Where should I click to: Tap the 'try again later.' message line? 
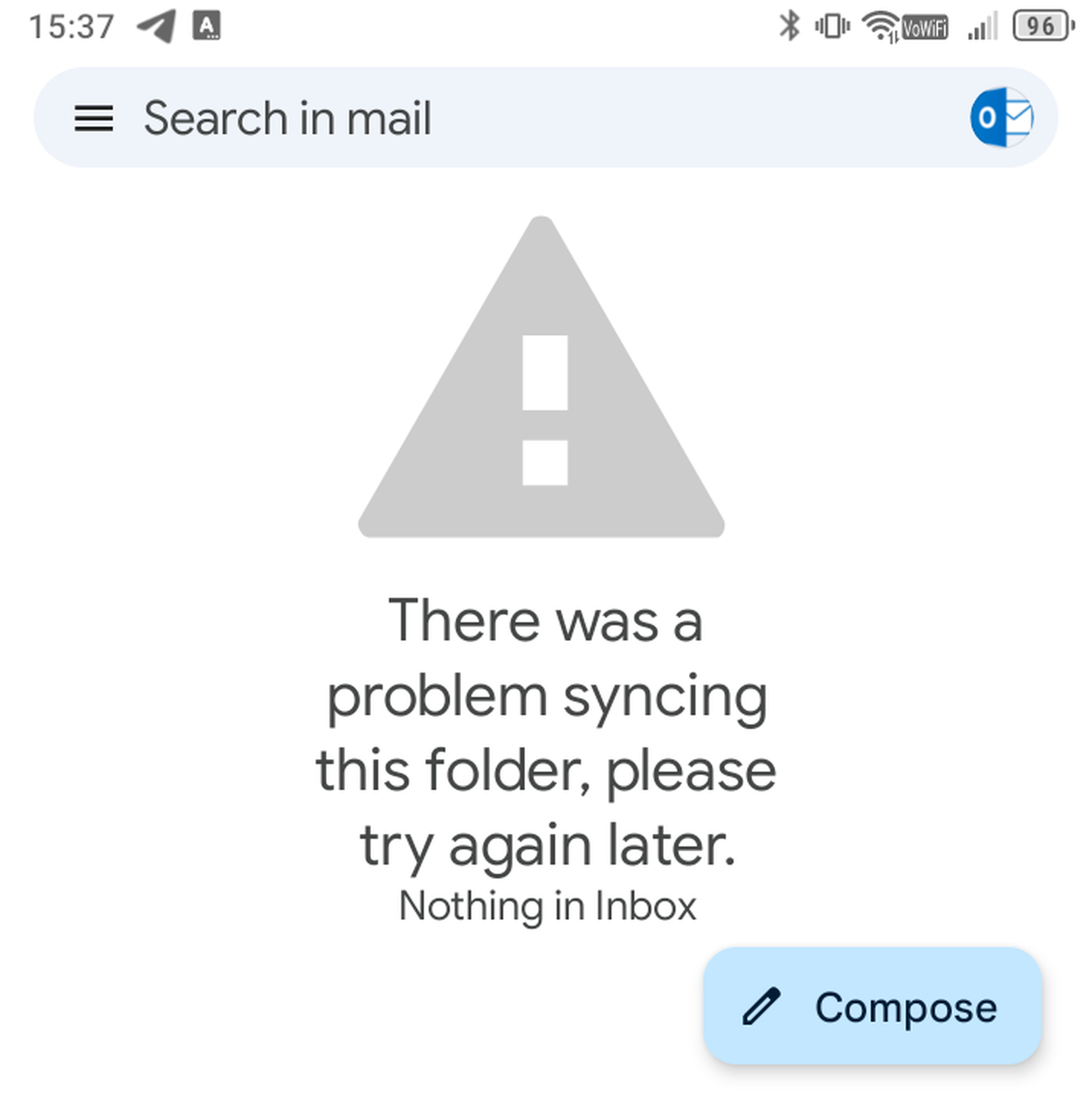pos(548,846)
